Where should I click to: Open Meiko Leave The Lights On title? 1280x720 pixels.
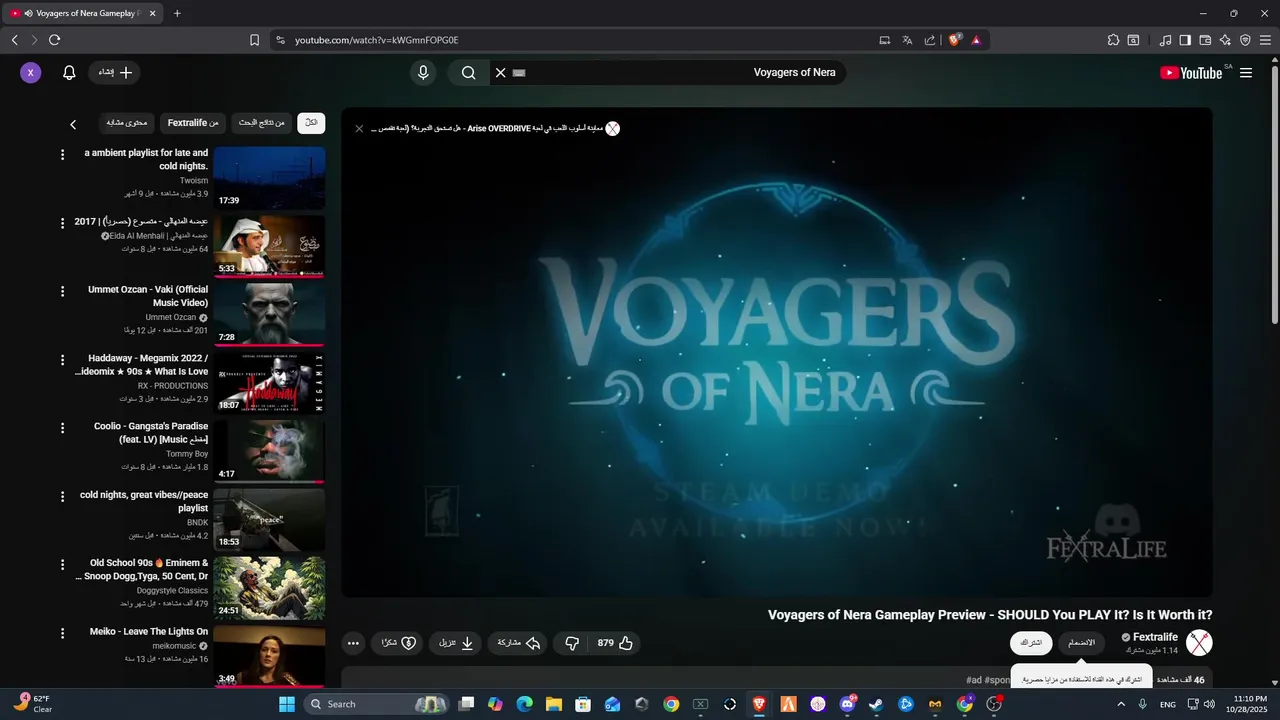click(x=149, y=631)
